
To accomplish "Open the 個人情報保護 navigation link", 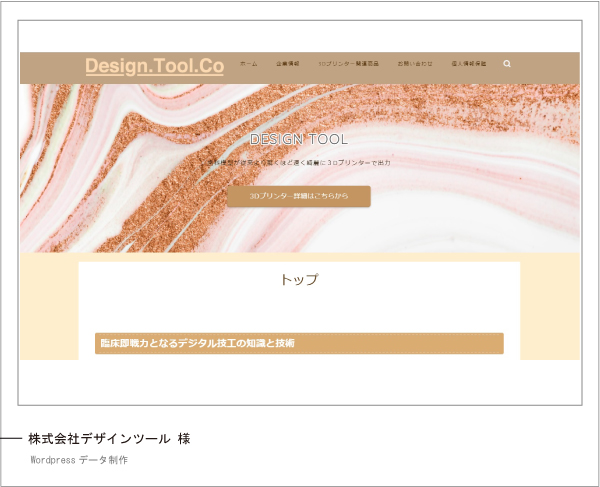I will point(468,64).
